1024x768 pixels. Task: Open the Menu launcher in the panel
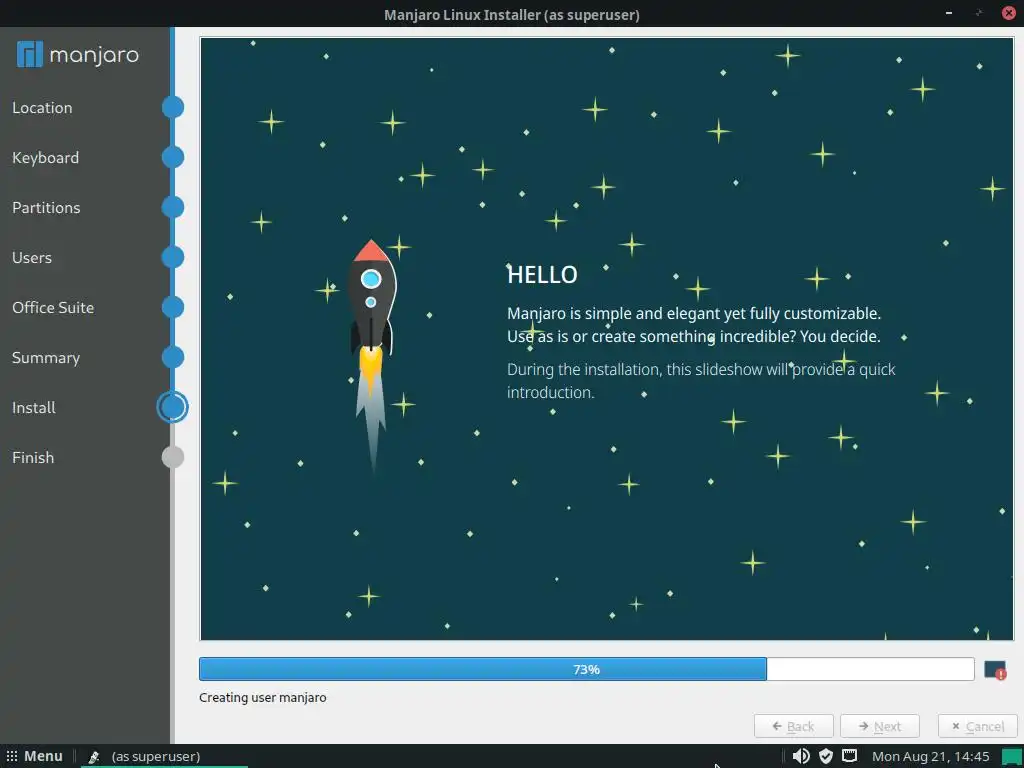pos(35,756)
